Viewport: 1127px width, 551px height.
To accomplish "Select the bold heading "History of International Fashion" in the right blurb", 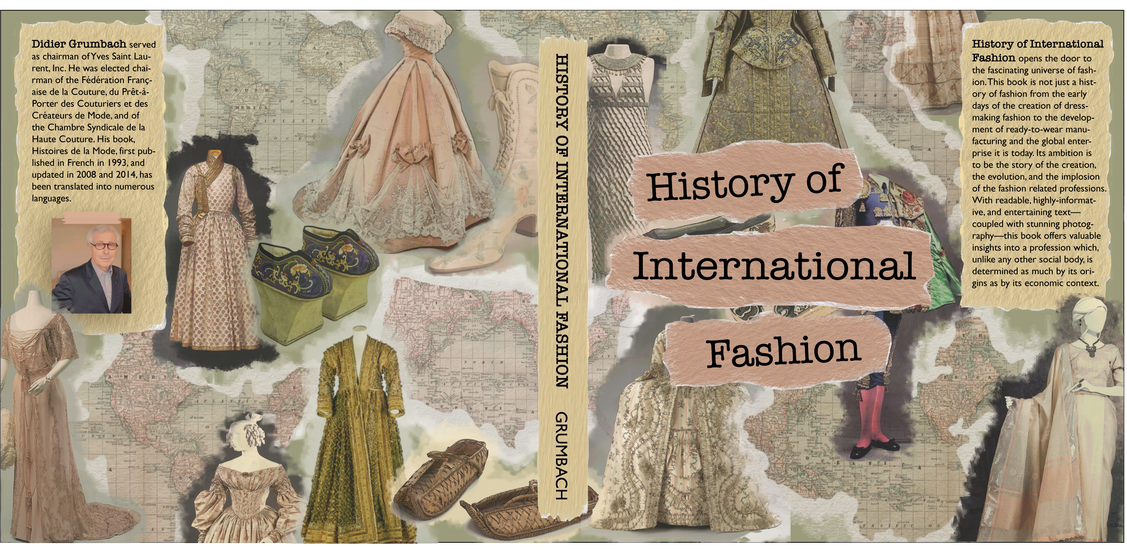I will coord(1036,50).
